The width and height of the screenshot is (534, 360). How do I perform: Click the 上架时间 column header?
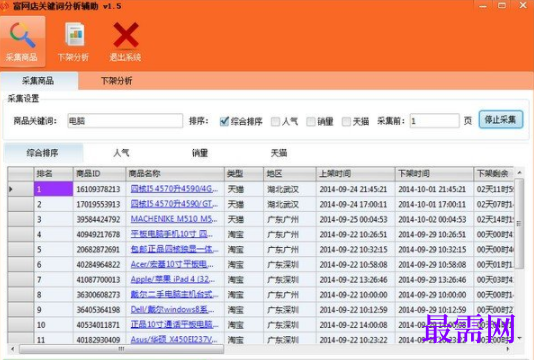click(356, 174)
